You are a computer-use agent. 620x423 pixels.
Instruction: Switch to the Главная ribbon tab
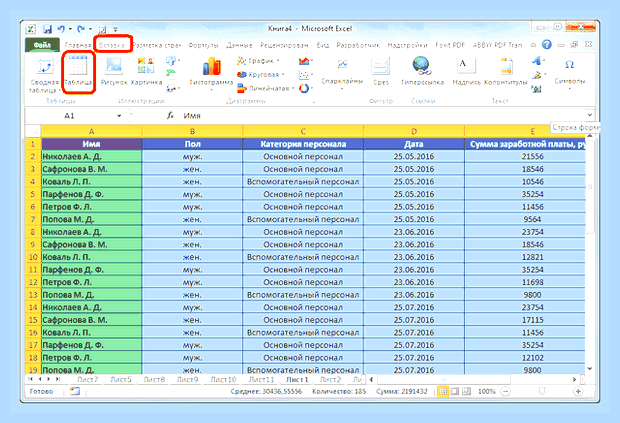pyautogui.click(x=78, y=45)
